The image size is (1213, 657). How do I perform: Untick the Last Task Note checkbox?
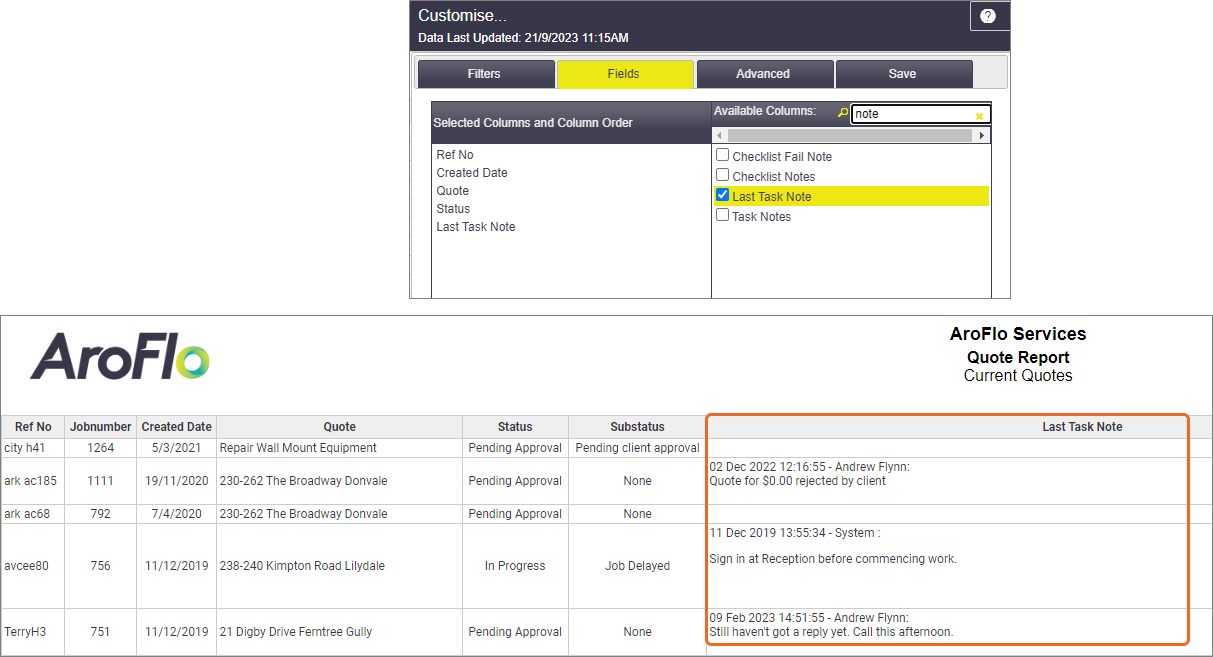(722, 195)
